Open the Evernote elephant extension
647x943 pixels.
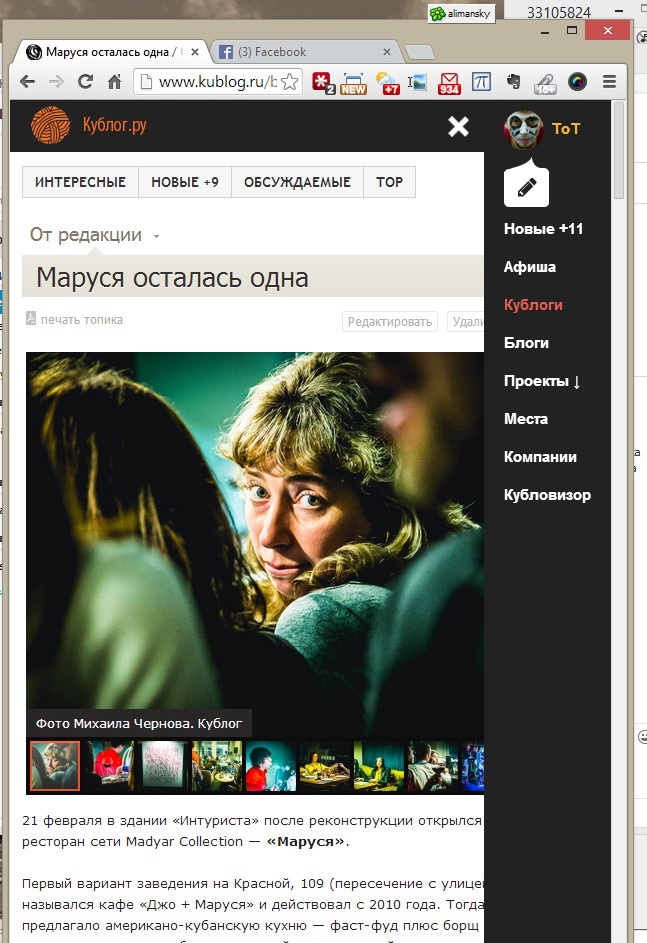pos(514,82)
